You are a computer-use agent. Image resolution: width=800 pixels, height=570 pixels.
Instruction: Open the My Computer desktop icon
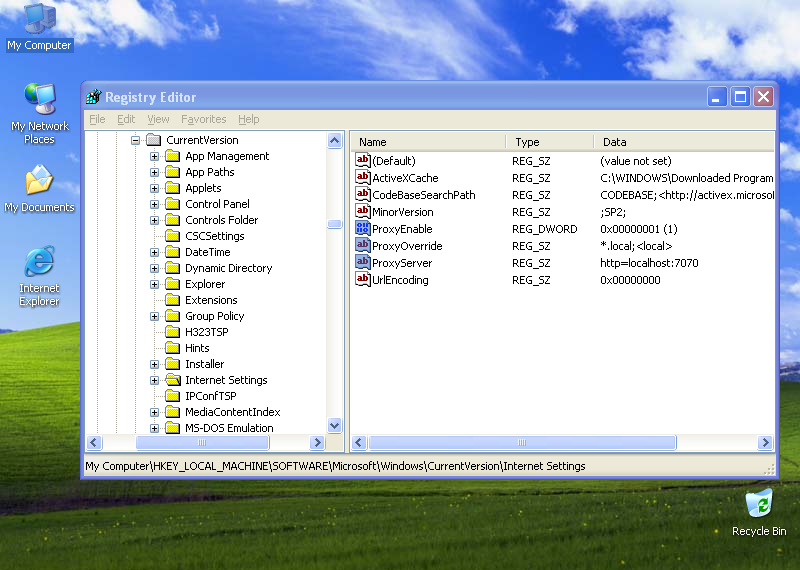[x=40, y=27]
